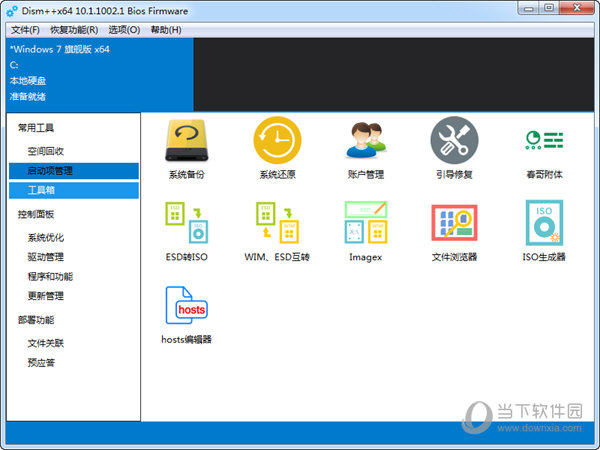
Task: Open the 系统备份 system backup tool
Action: tap(187, 148)
